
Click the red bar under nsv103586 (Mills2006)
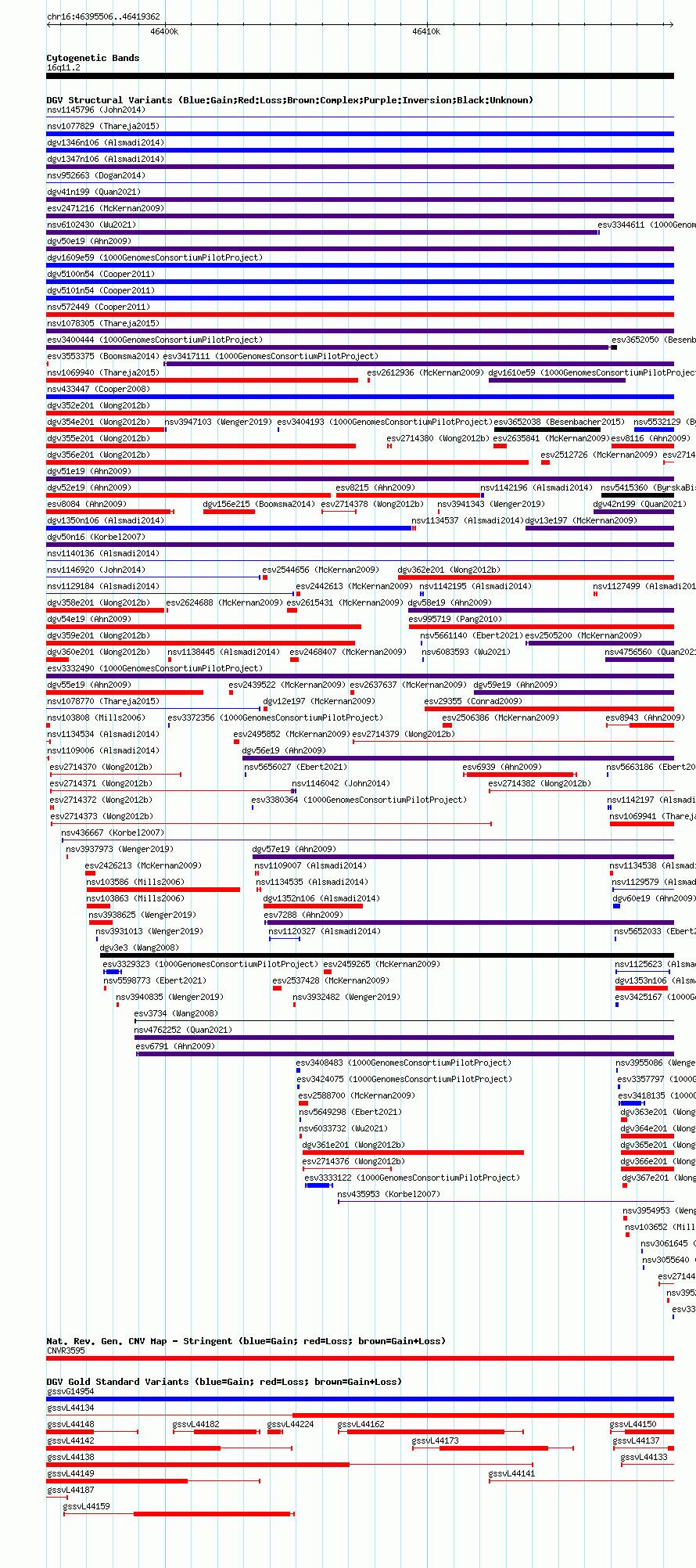tap(163, 890)
